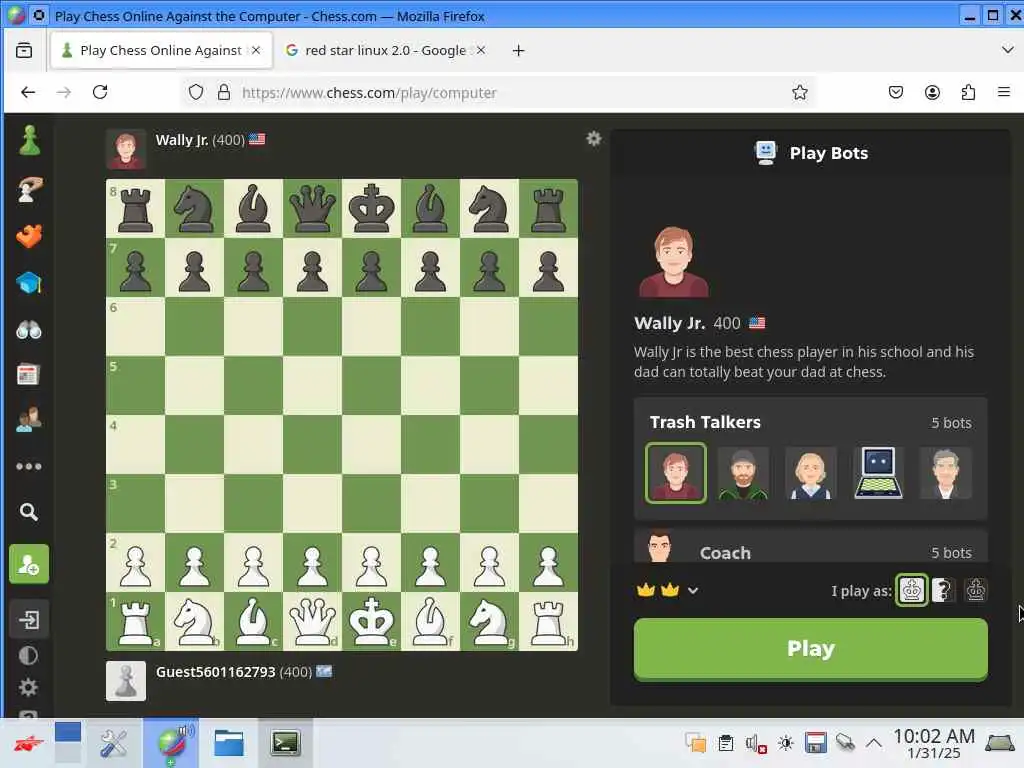The width and height of the screenshot is (1024, 768).
Task: Click the Firefox browser taskbar entry
Action: 171,743
